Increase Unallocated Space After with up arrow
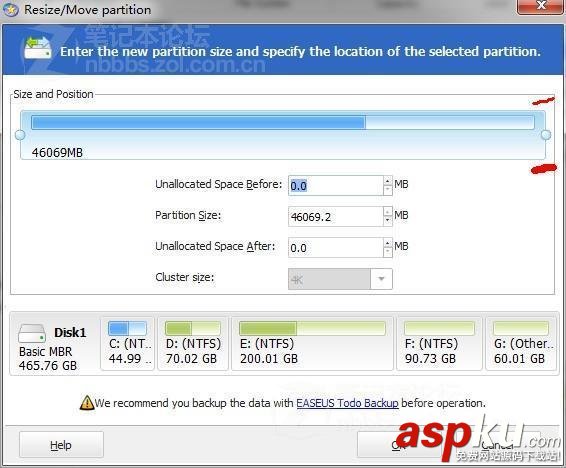566x468 pixels. click(x=387, y=243)
